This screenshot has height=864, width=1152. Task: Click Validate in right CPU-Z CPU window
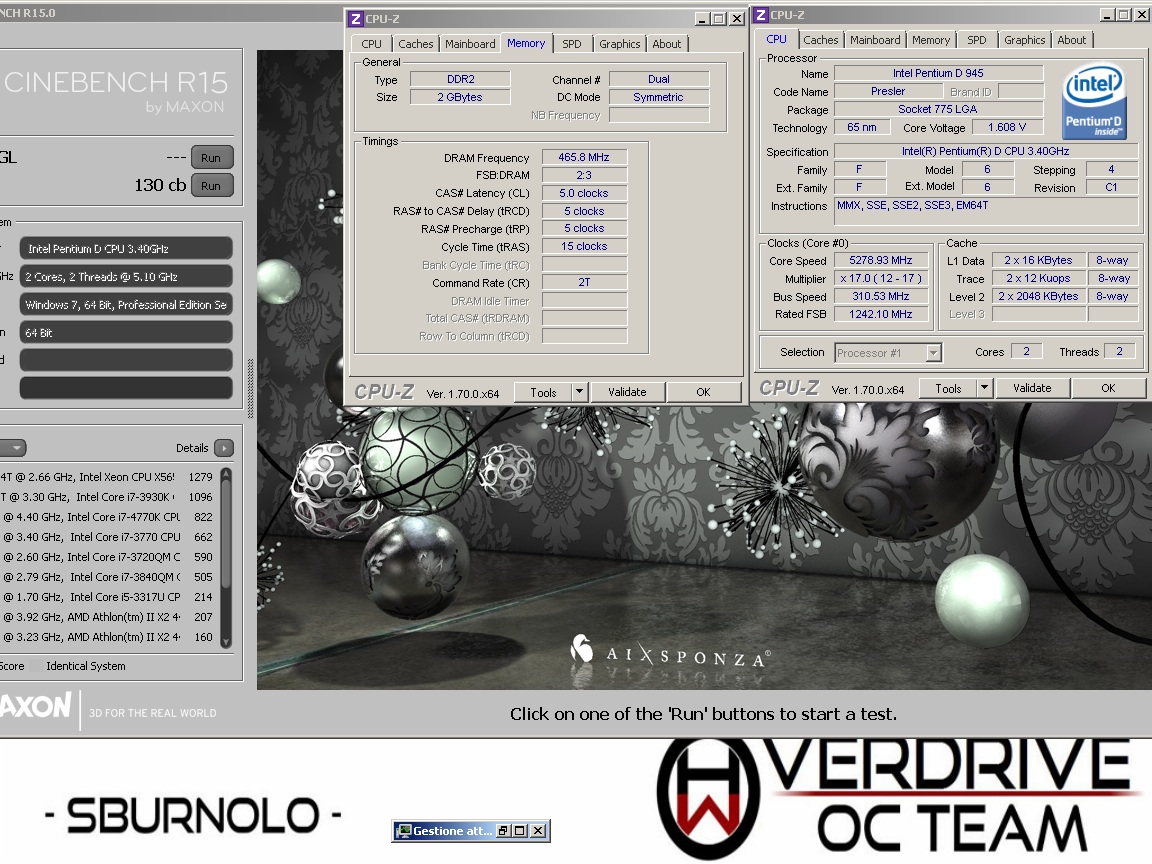click(x=1032, y=389)
